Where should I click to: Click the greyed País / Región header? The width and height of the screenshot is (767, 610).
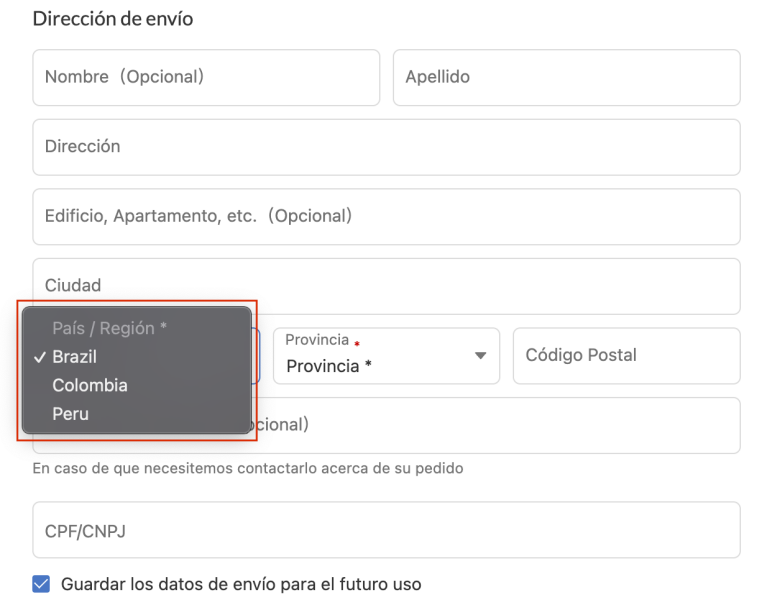tap(109, 328)
